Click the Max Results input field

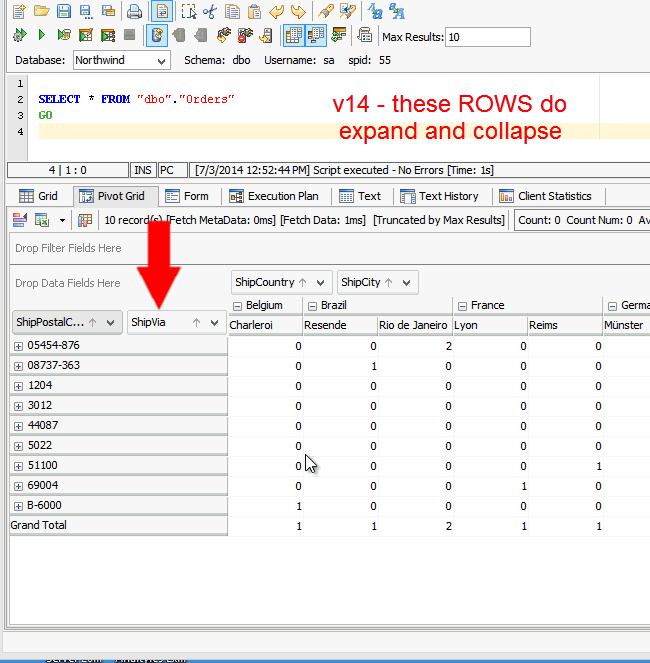click(487, 37)
